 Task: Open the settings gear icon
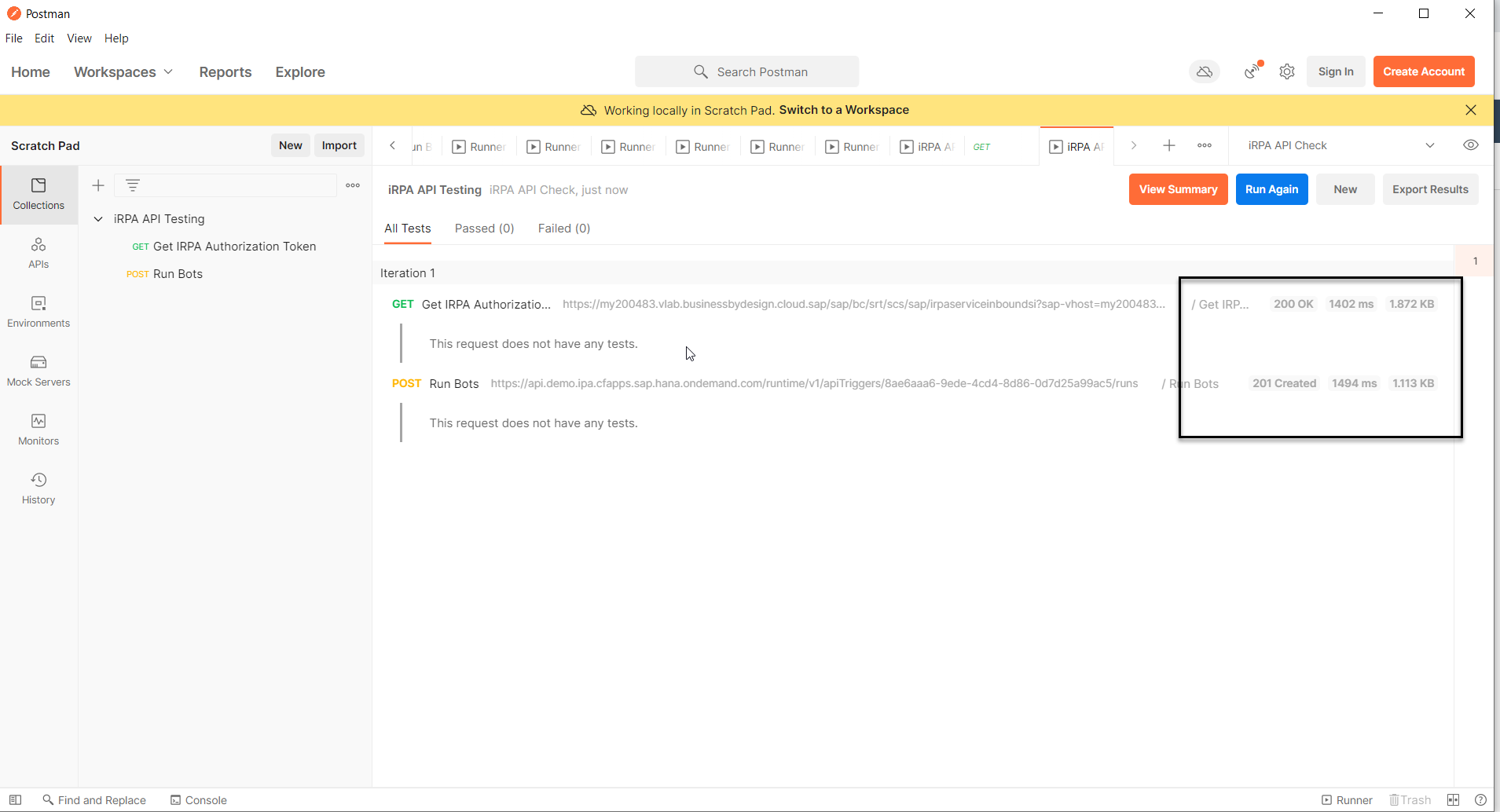coord(1286,71)
